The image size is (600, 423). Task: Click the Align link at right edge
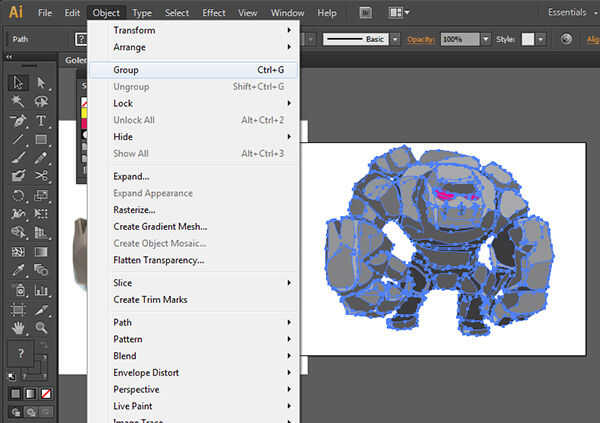coord(593,39)
